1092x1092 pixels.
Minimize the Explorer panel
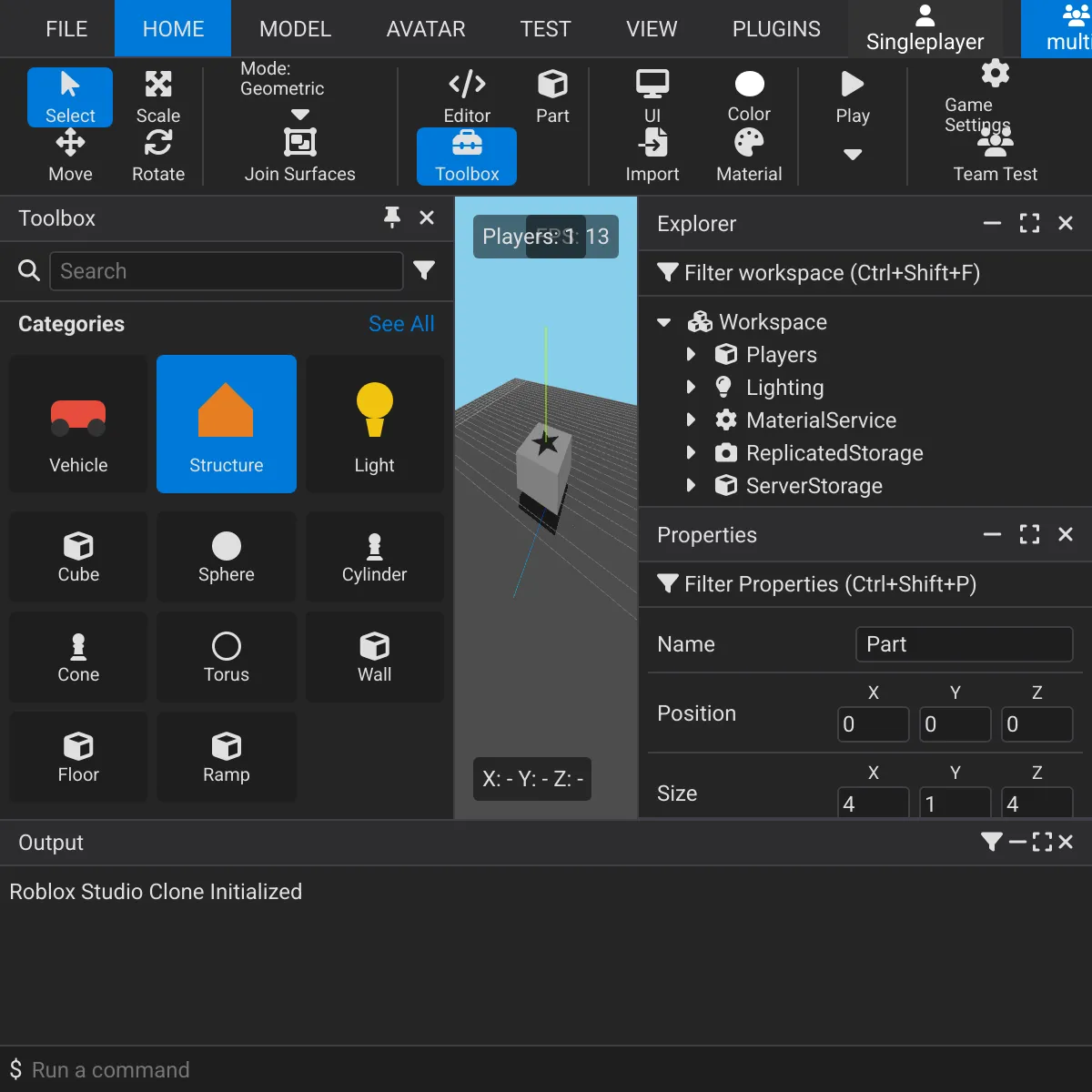tap(993, 223)
